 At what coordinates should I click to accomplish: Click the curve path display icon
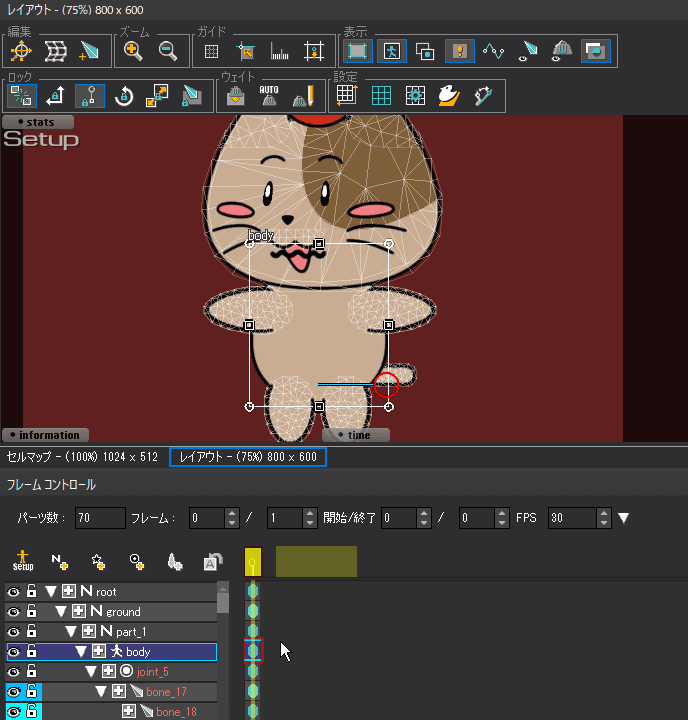click(x=493, y=51)
